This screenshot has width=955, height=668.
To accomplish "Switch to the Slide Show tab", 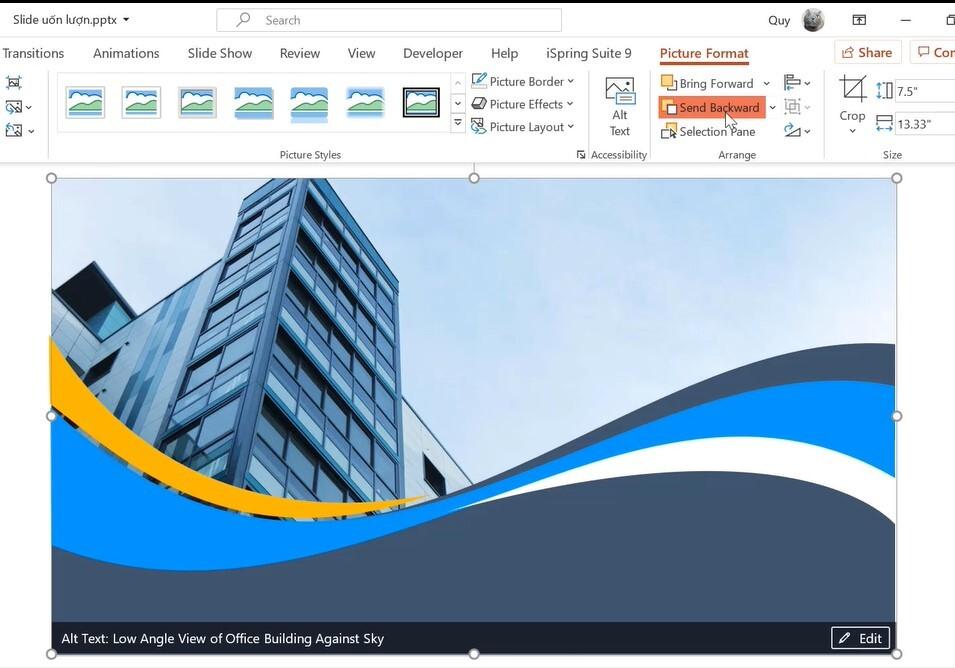I will click(x=220, y=54).
